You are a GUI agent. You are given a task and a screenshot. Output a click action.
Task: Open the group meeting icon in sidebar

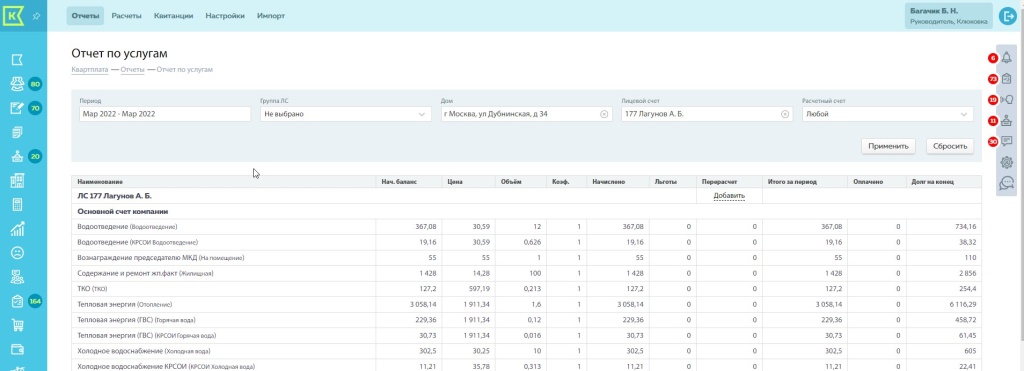point(18,277)
